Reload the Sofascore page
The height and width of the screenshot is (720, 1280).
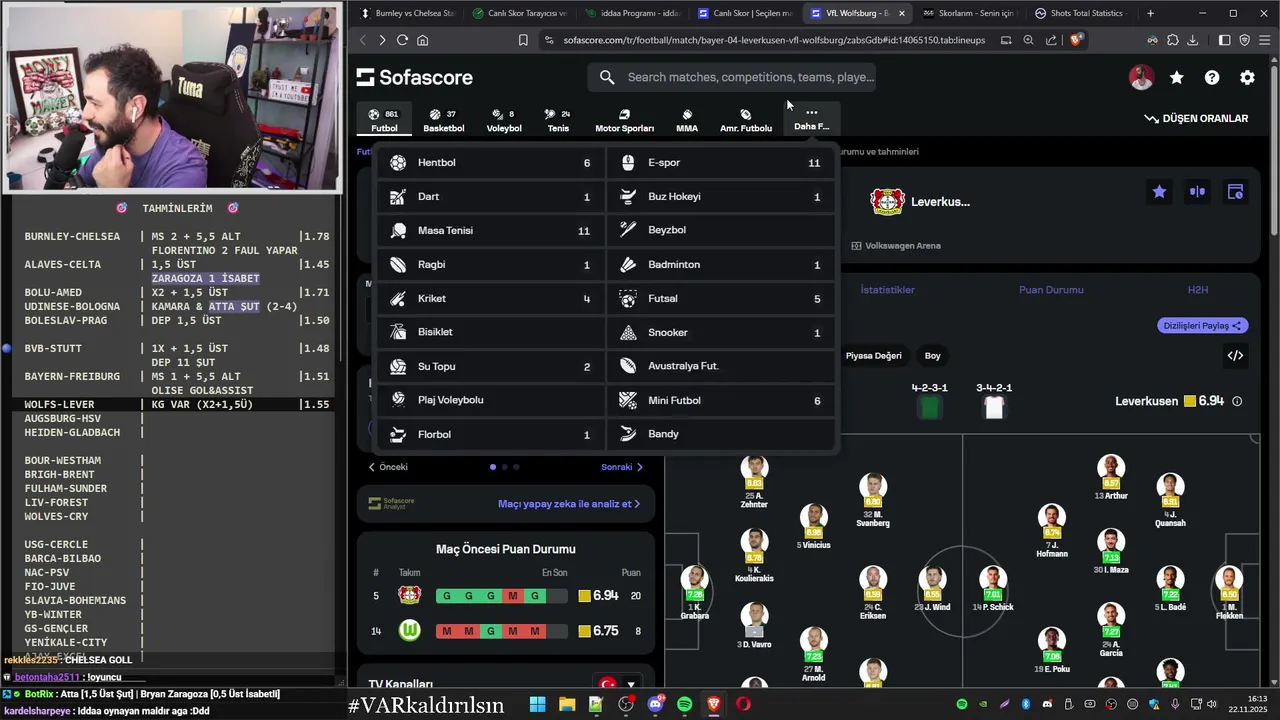402,40
